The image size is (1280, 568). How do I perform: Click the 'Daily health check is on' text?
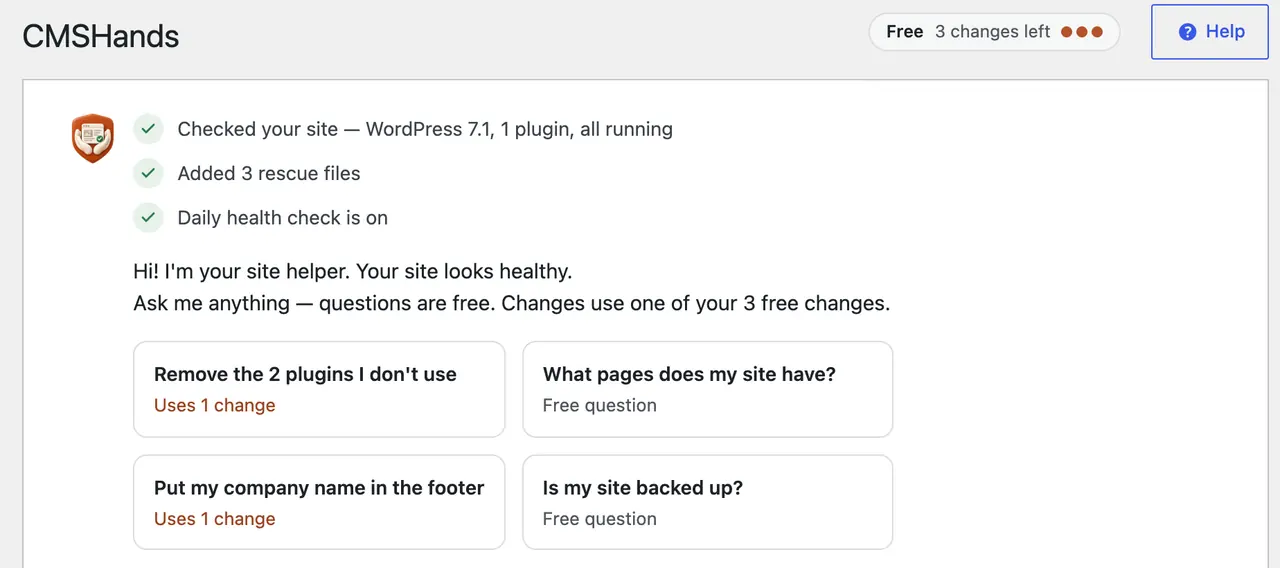pos(283,217)
